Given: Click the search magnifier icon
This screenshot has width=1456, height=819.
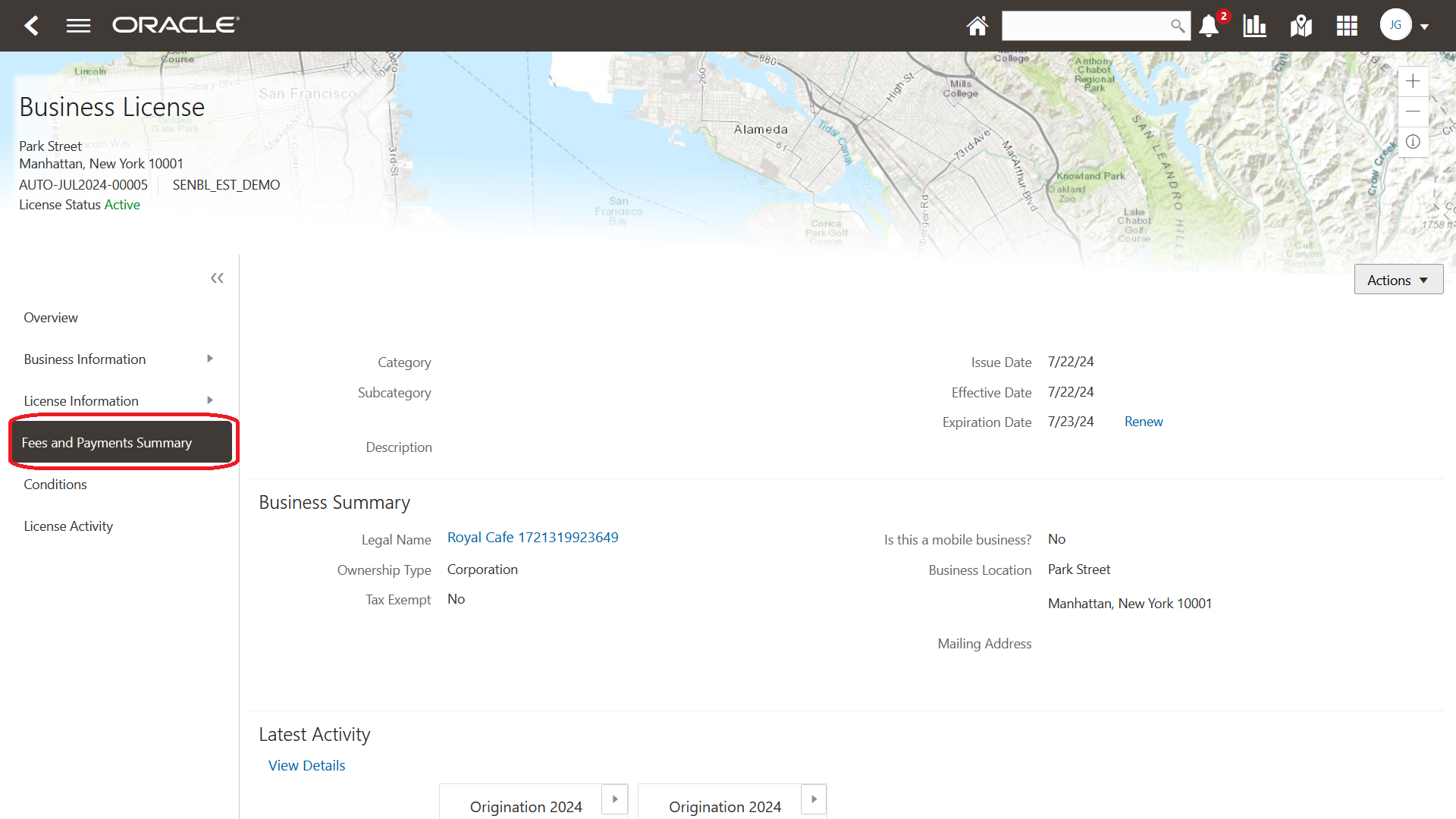Looking at the screenshot, I should pyautogui.click(x=1178, y=26).
